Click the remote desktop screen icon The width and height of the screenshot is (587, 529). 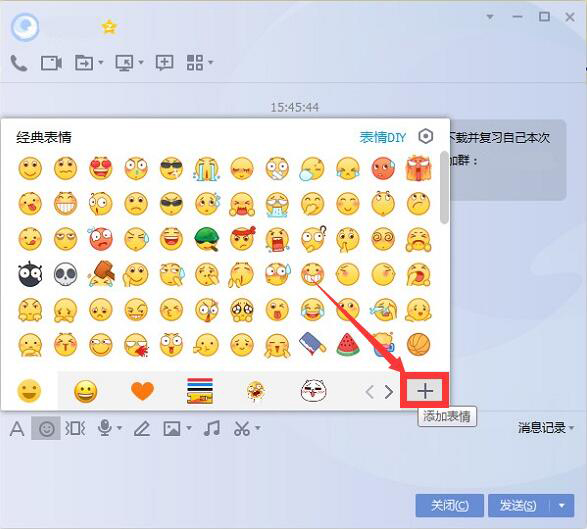point(124,63)
